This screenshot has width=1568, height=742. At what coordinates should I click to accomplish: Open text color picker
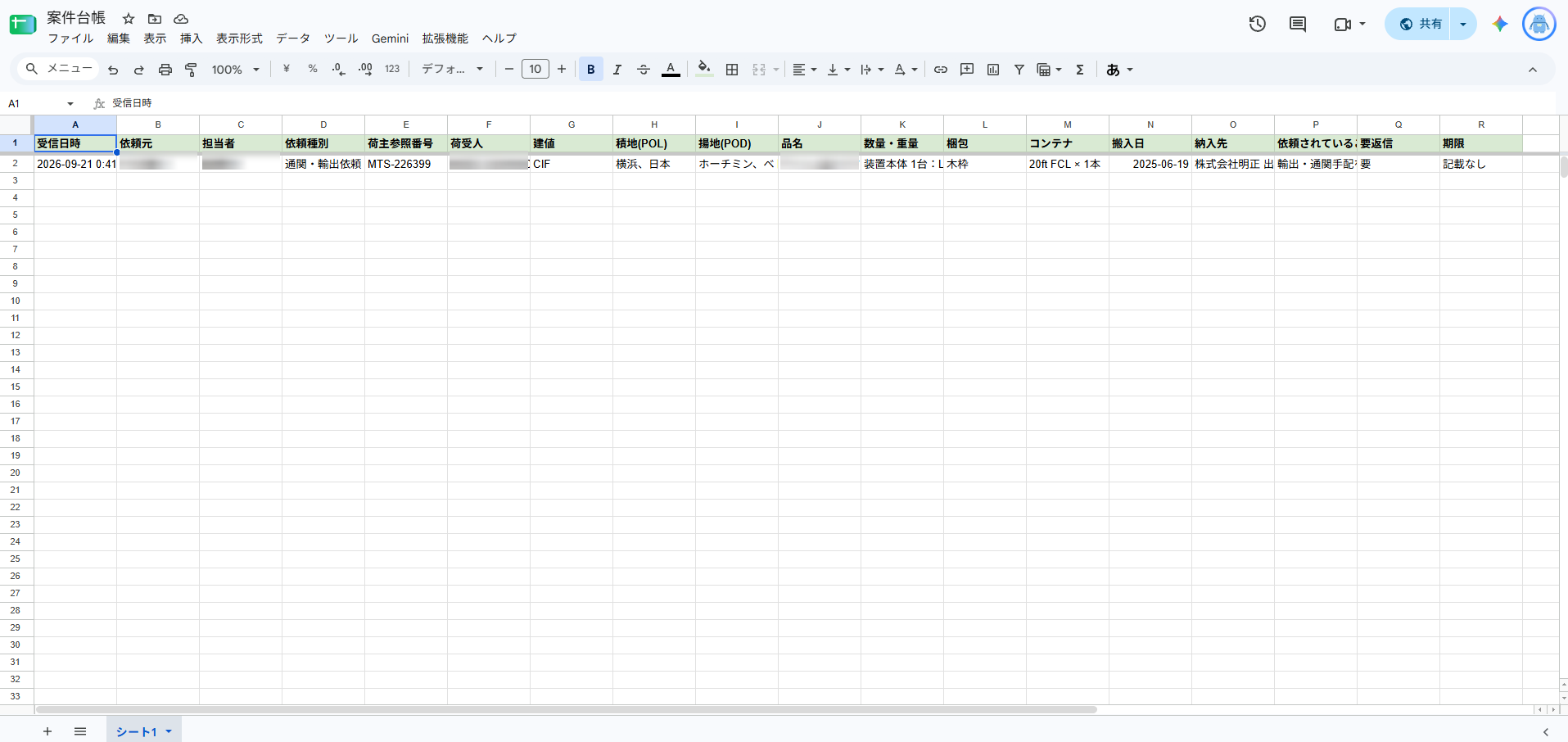(x=671, y=70)
